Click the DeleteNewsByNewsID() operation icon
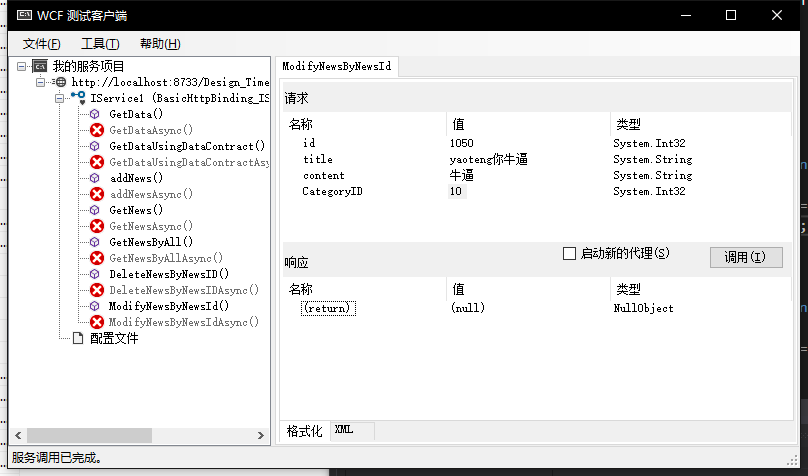808x476 pixels. pyautogui.click(x=95, y=274)
